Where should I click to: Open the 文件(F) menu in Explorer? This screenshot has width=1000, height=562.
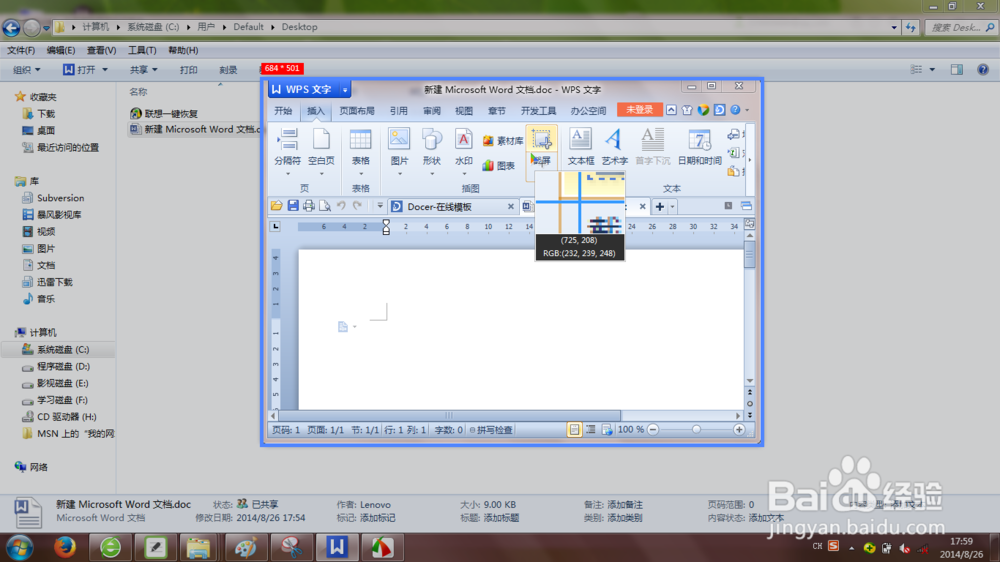click(x=21, y=50)
